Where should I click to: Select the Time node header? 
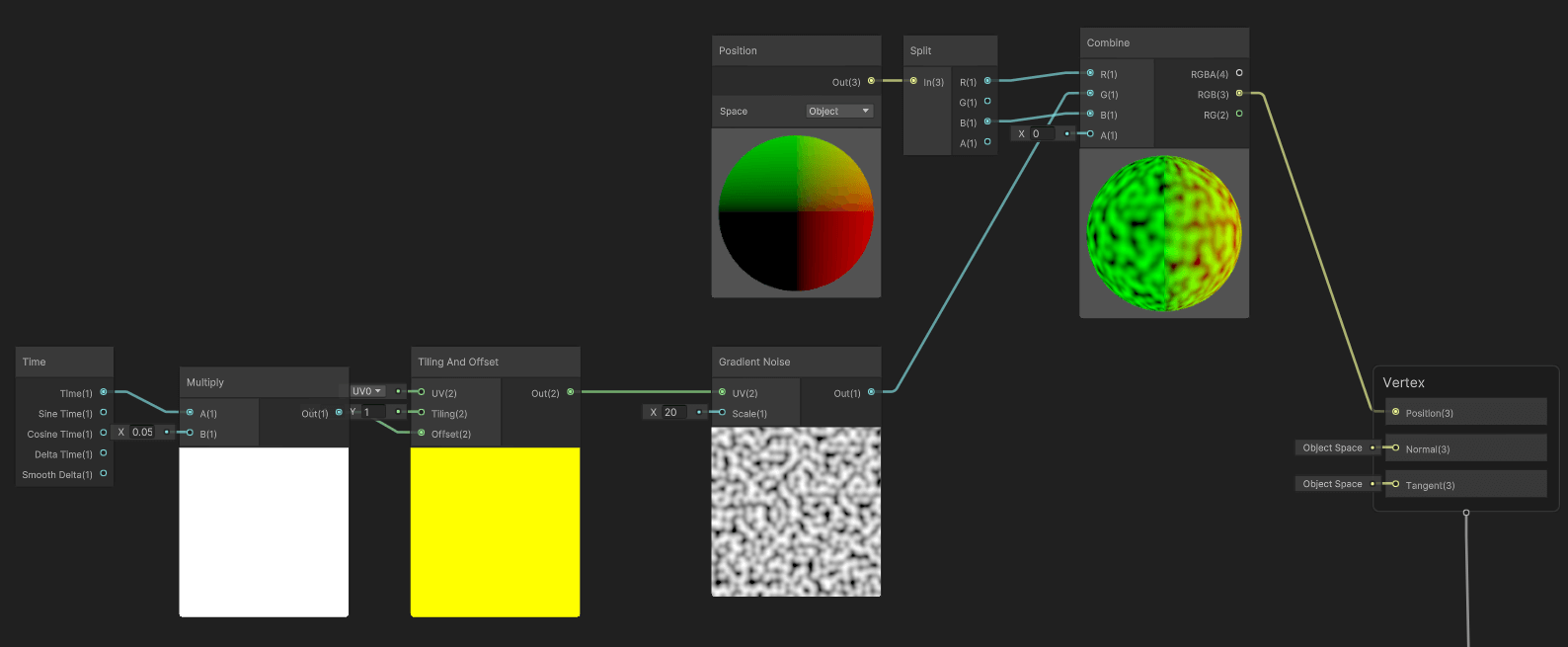(x=65, y=362)
